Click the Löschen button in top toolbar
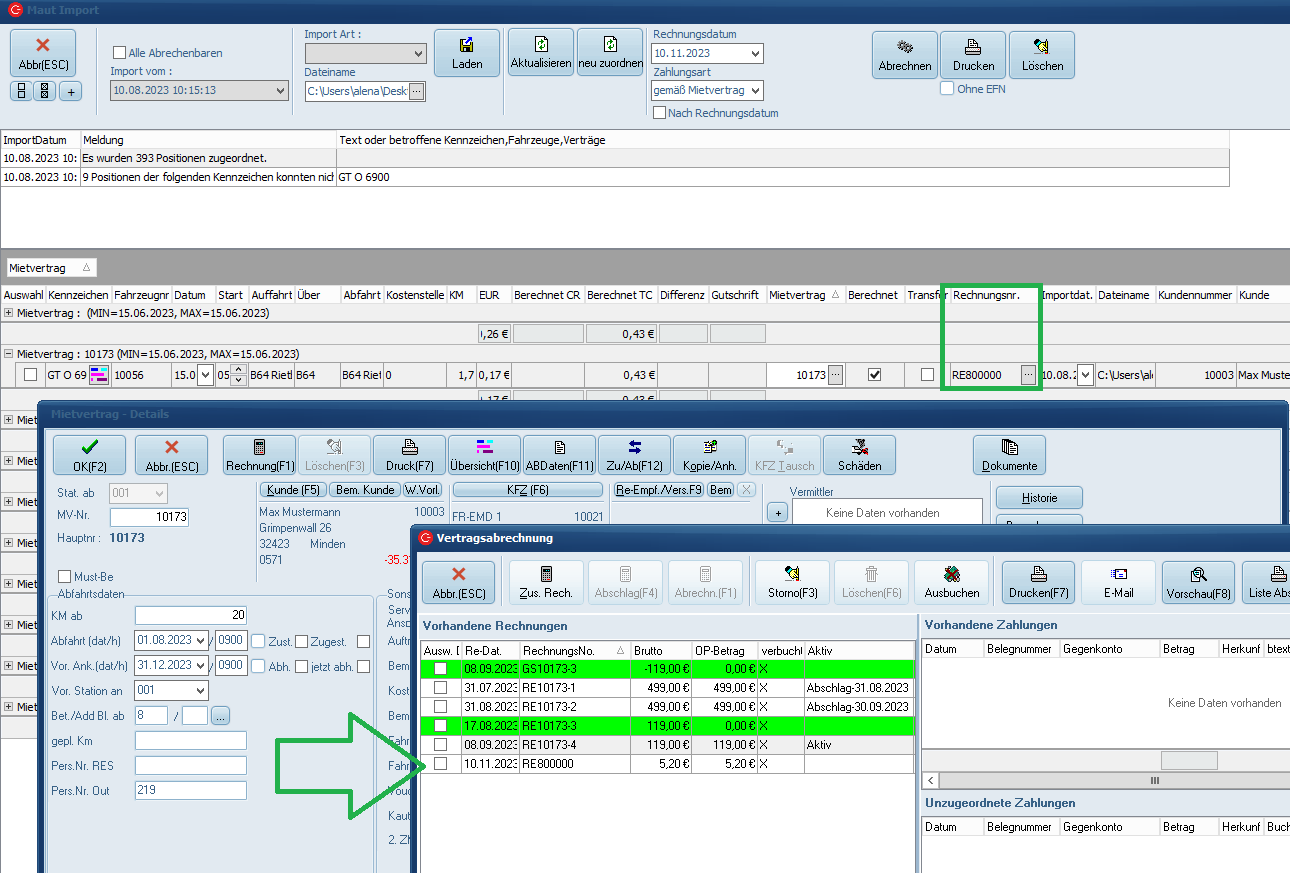 tap(1041, 54)
